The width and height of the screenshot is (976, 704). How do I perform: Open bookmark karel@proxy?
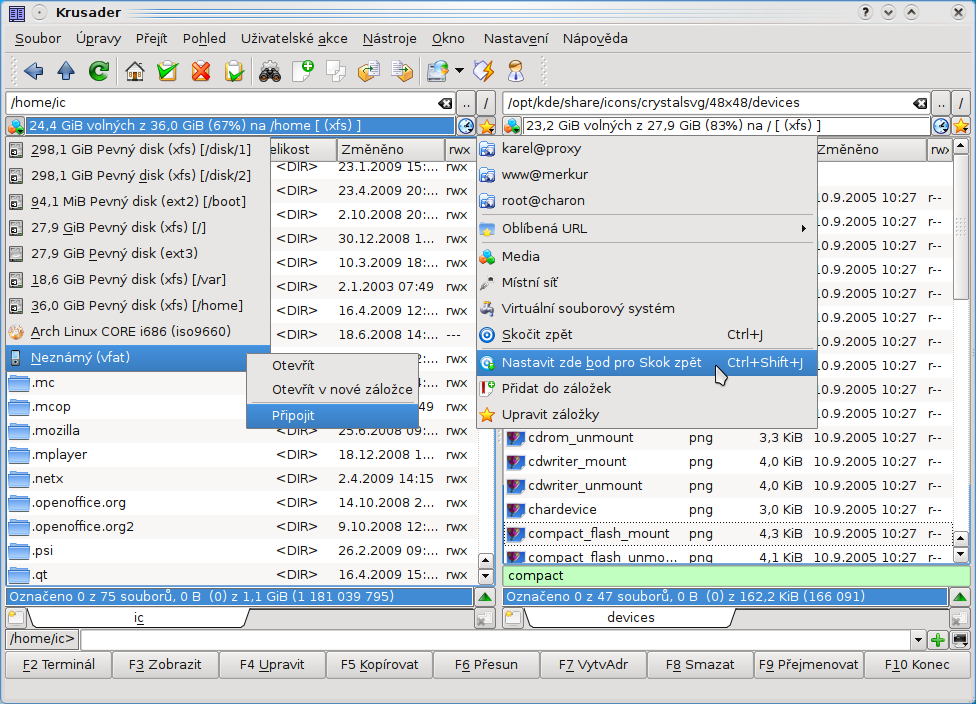(647, 149)
